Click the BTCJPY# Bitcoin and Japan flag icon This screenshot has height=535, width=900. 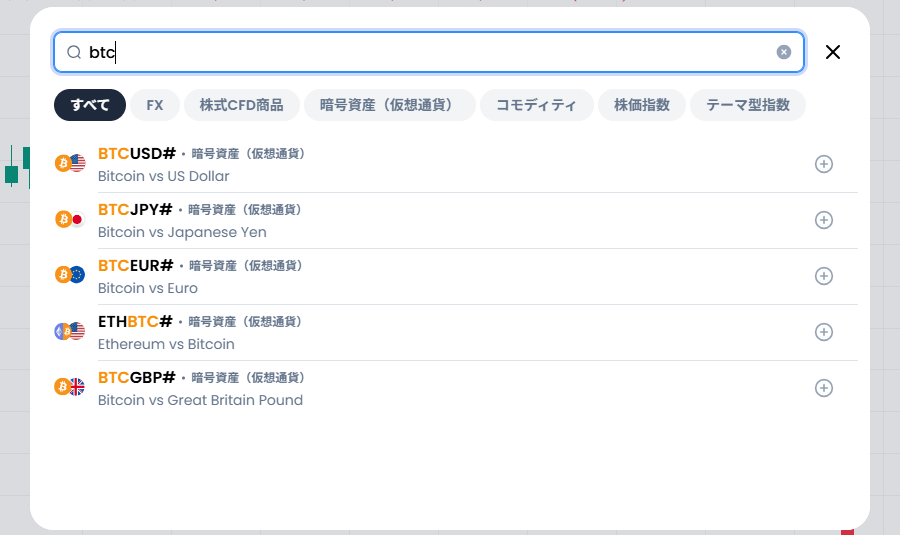[x=70, y=219]
